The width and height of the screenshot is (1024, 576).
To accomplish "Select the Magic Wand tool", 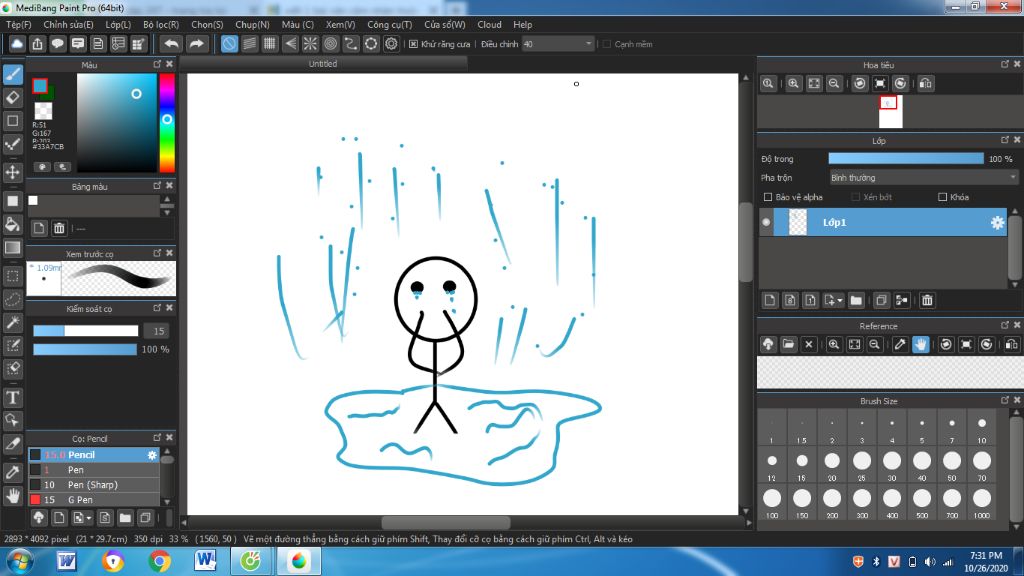I will coord(13,323).
